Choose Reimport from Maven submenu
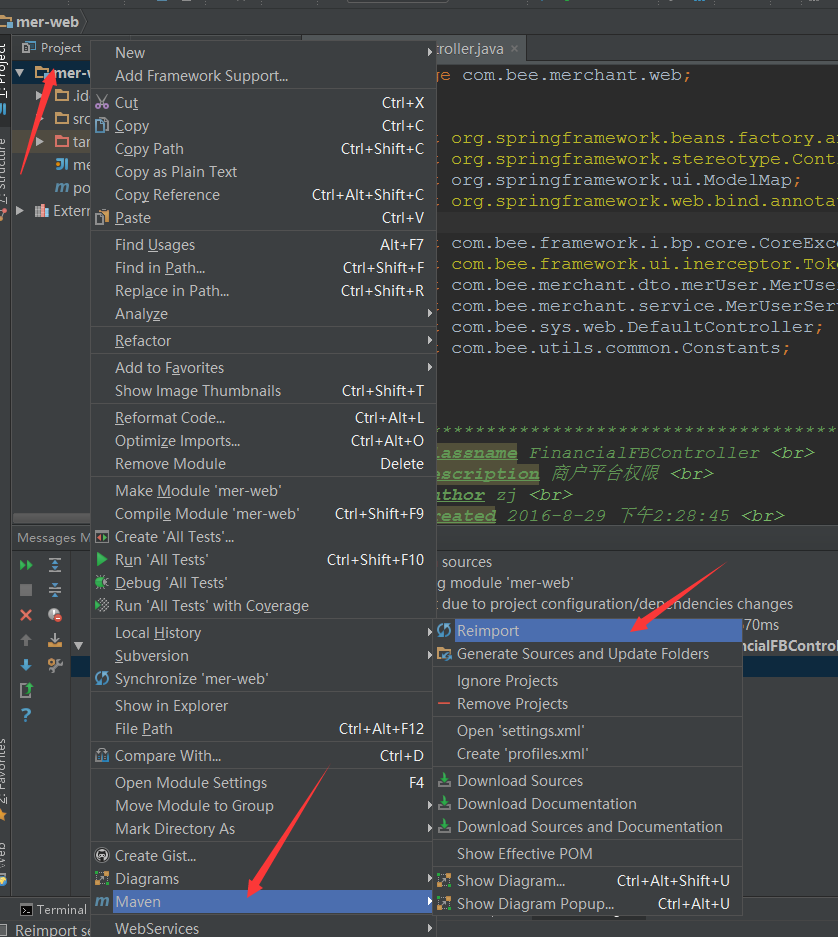The image size is (838, 937). coord(588,630)
